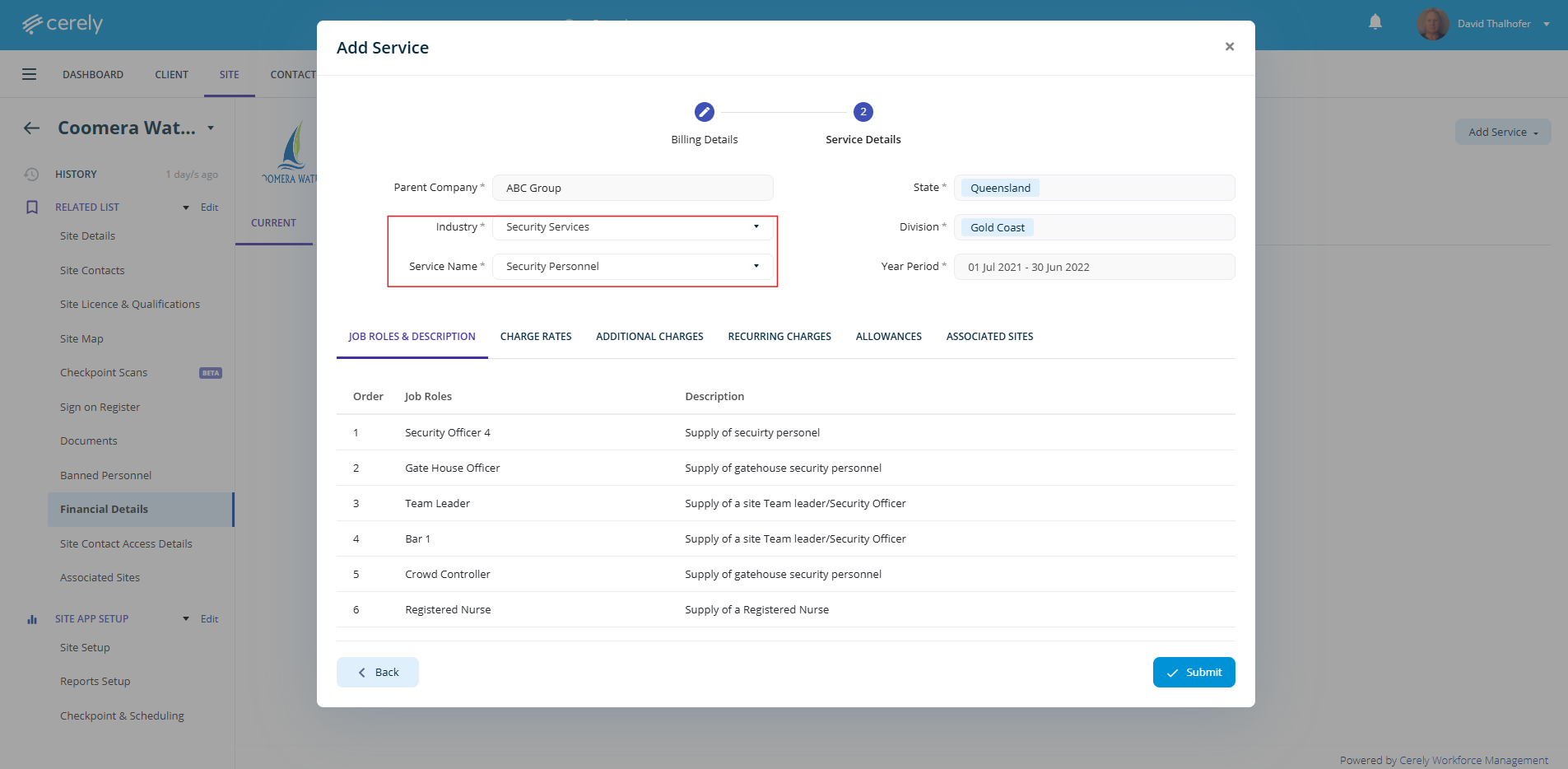1568x769 pixels.
Task: Click the Billing Details pencil step icon
Action: tap(704, 112)
